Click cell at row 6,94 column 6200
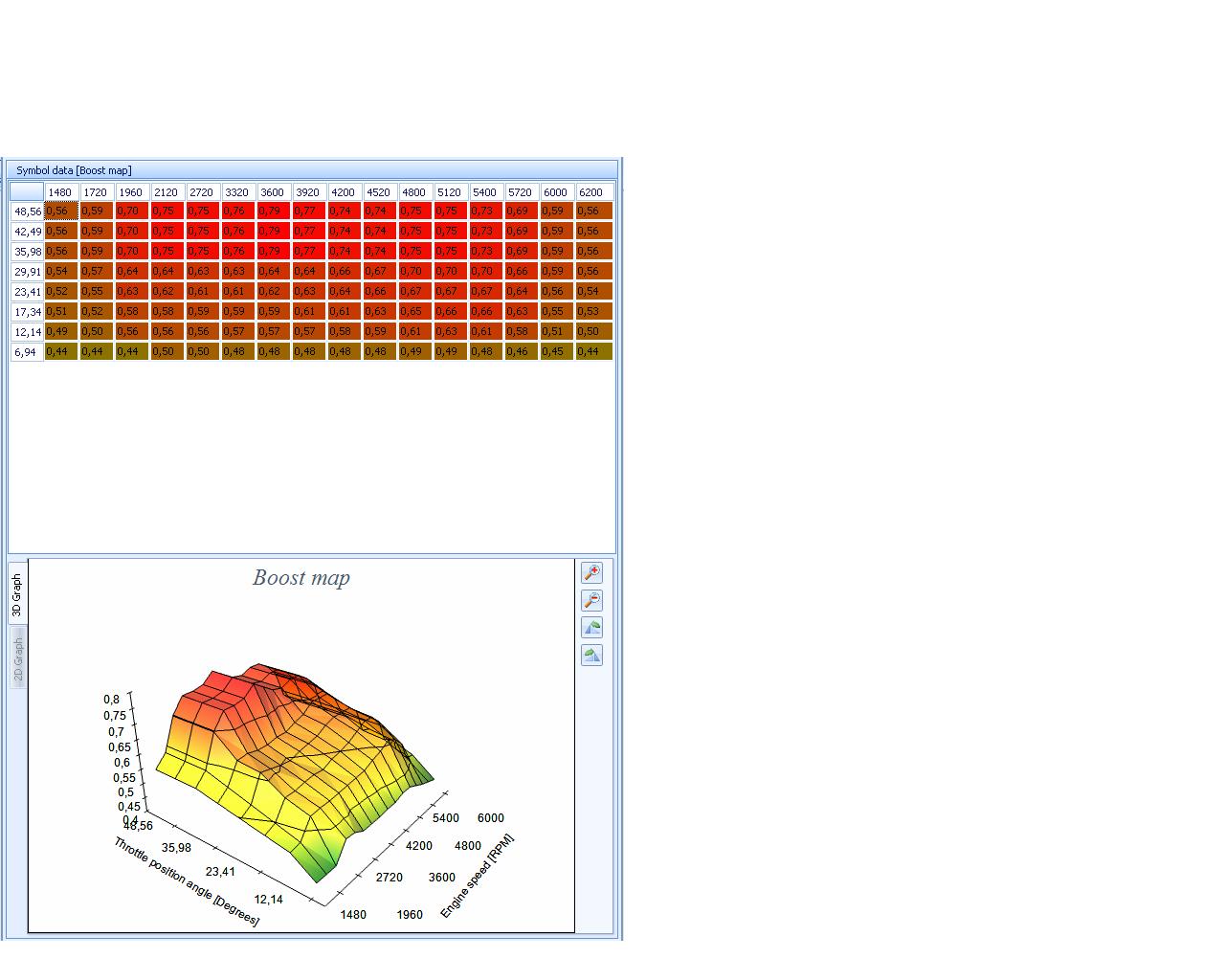 593,352
